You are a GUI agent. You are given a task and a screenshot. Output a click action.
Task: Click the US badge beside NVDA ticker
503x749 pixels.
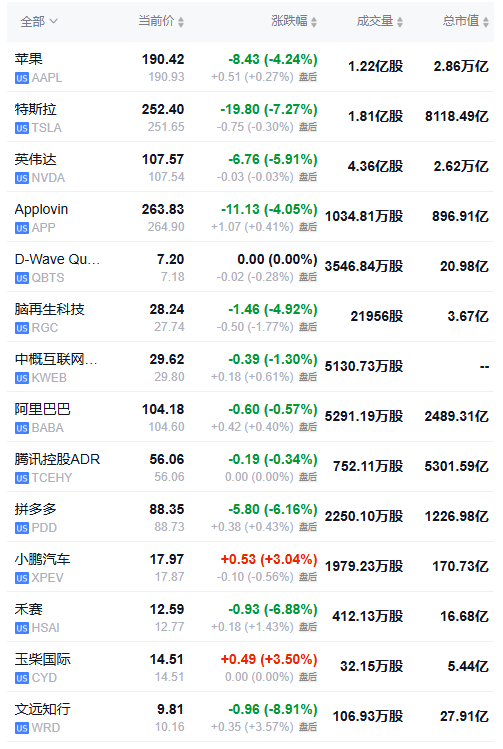pyautogui.click(x=22, y=179)
